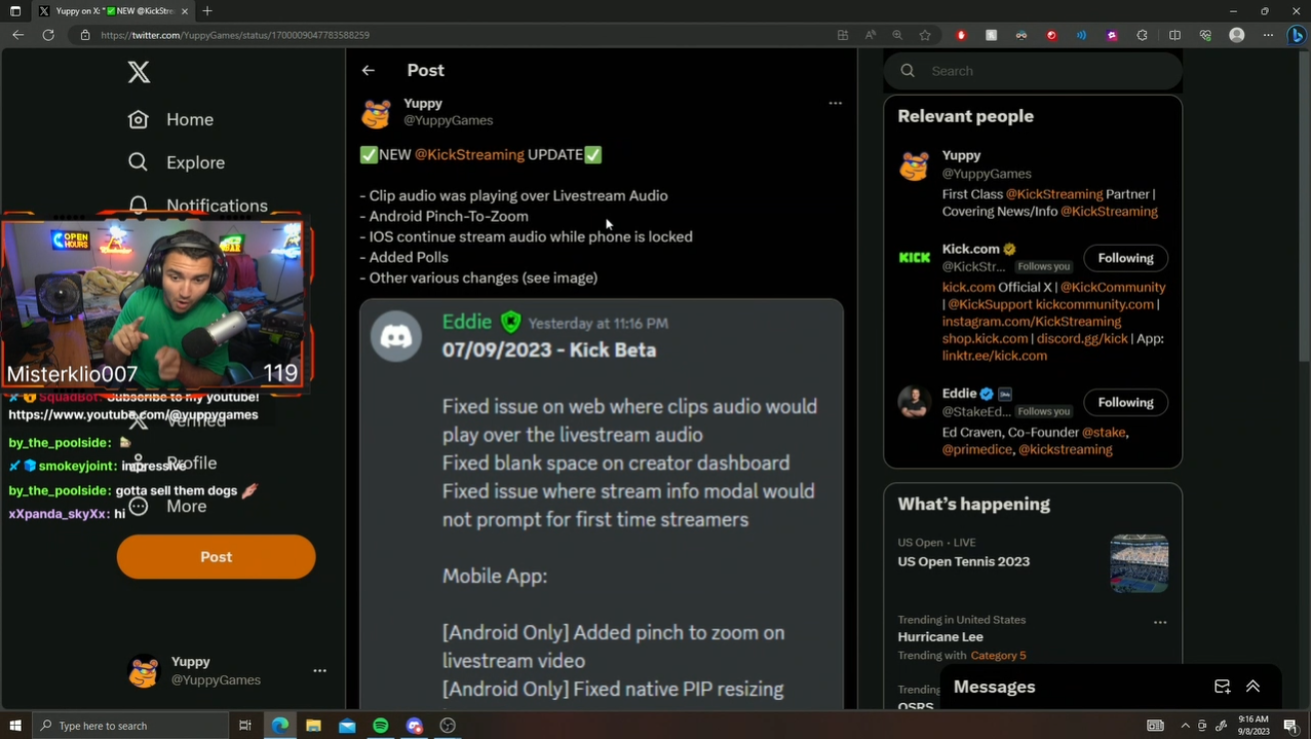Viewport: 1311px width, 739px height.
Task: Open Yuppy's avatar on the post
Action: pyautogui.click(x=376, y=113)
